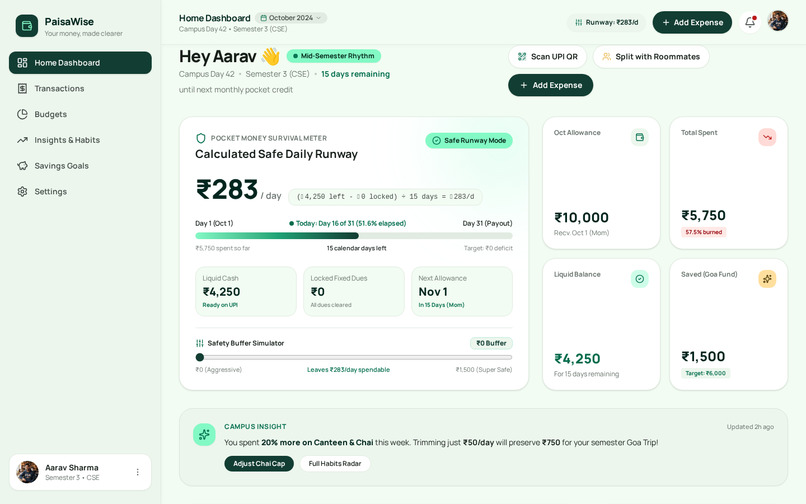This screenshot has height=504, width=806.
Task: Open the October 2024 month dropdown
Action: click(x=291, y=18)
